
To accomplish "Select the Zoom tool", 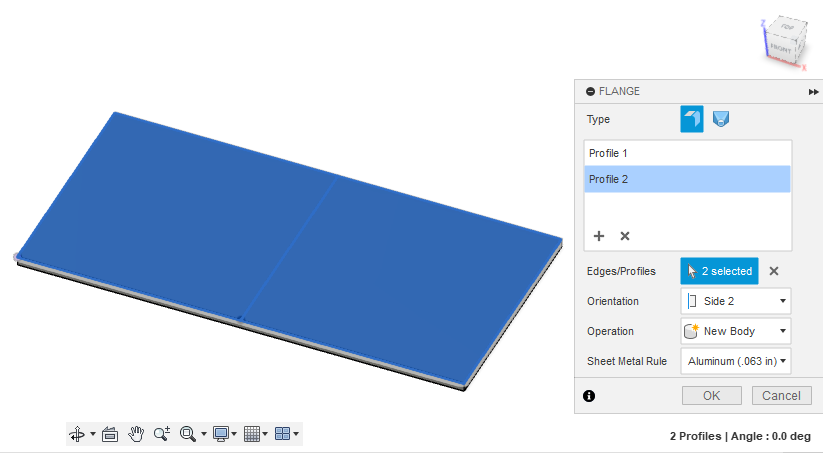I will 162,434.
